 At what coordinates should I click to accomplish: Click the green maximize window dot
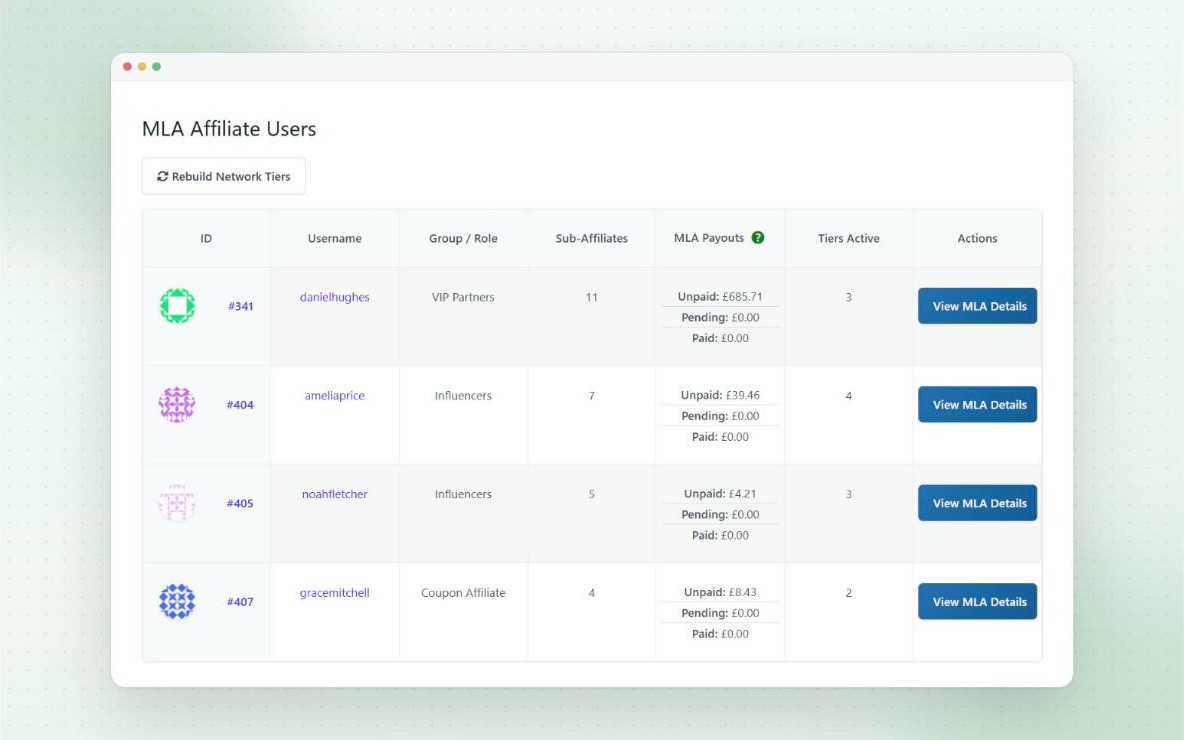[x=156, y=66]
